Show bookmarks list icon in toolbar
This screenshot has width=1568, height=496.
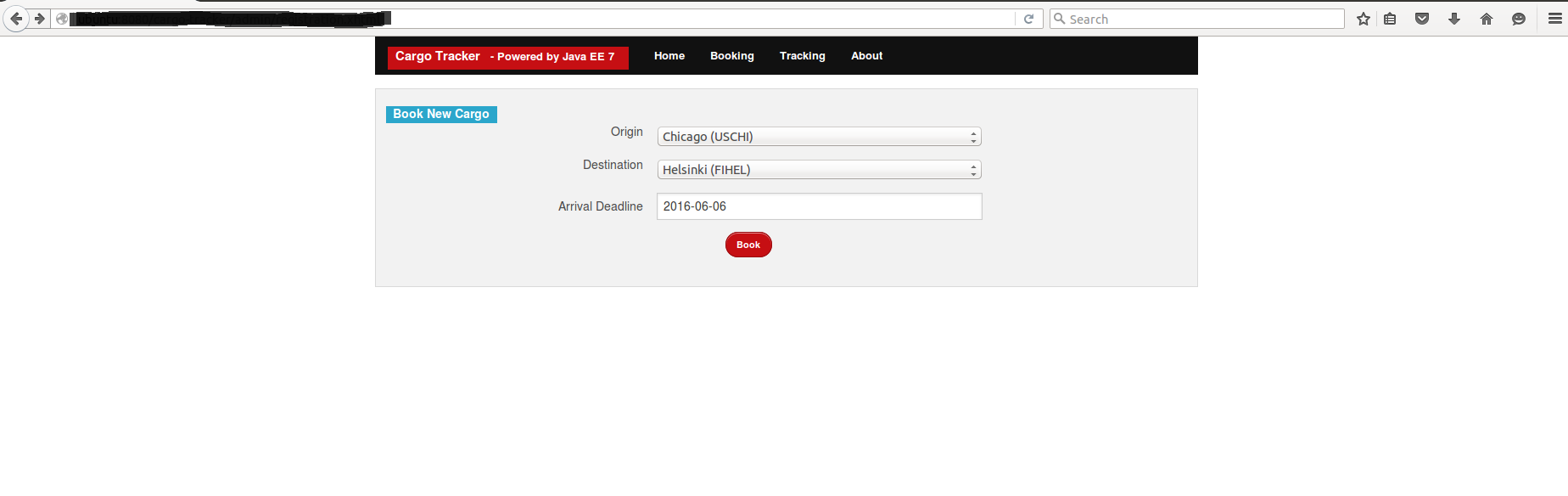coord(1390,19)
